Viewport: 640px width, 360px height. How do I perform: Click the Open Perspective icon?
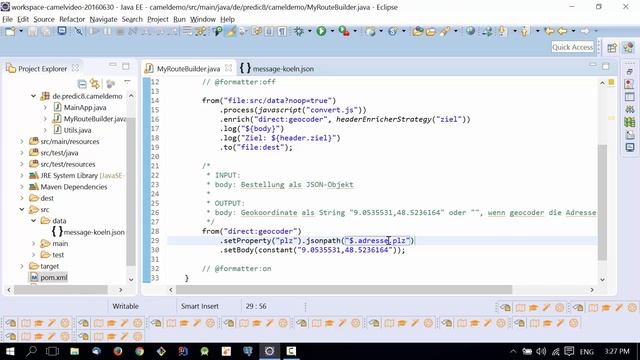click(x=611, y=48)
